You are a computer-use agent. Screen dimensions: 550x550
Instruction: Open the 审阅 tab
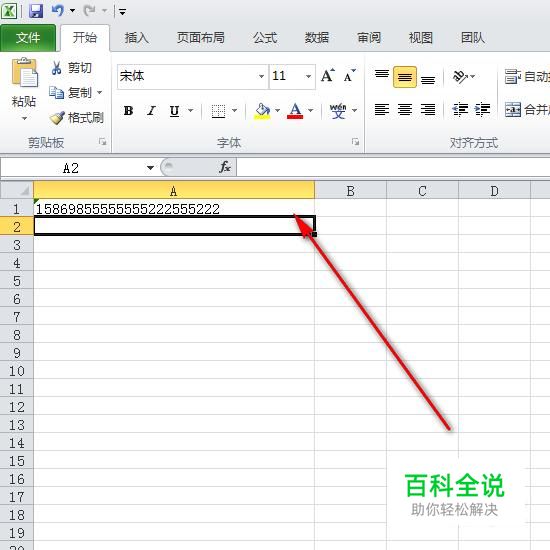tap(369, 38)
